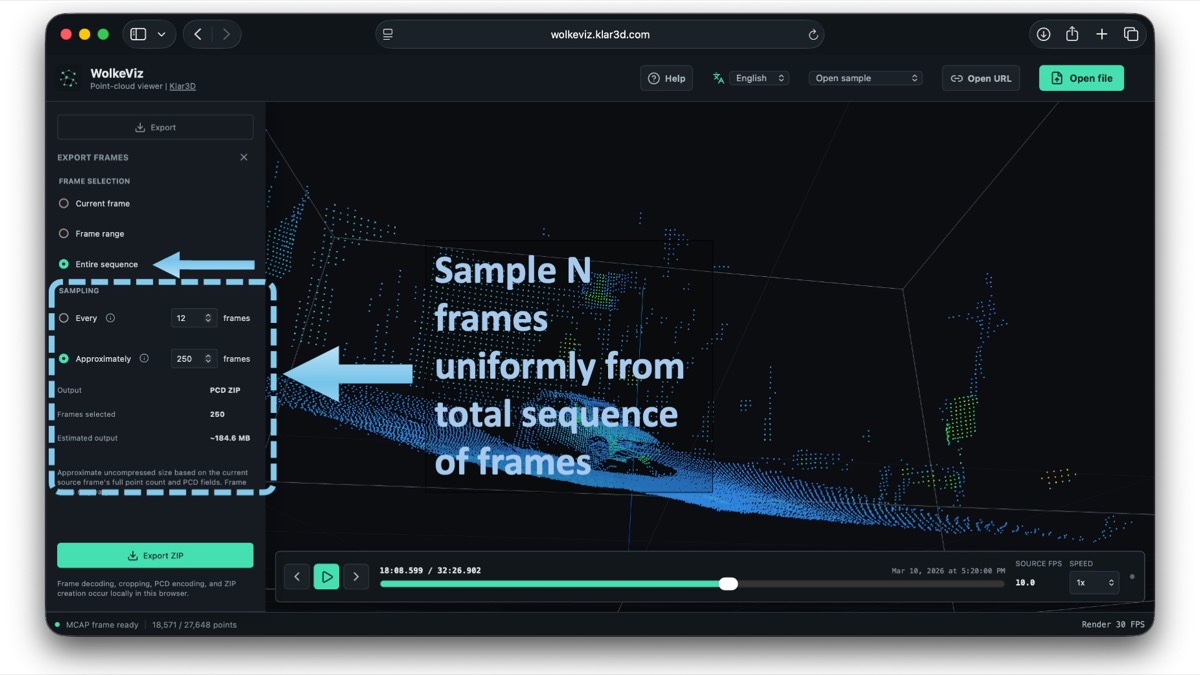The width and height of the screenshot is (1200, 675).
Task: Click info icon next to Approximately
Action: 144,358
